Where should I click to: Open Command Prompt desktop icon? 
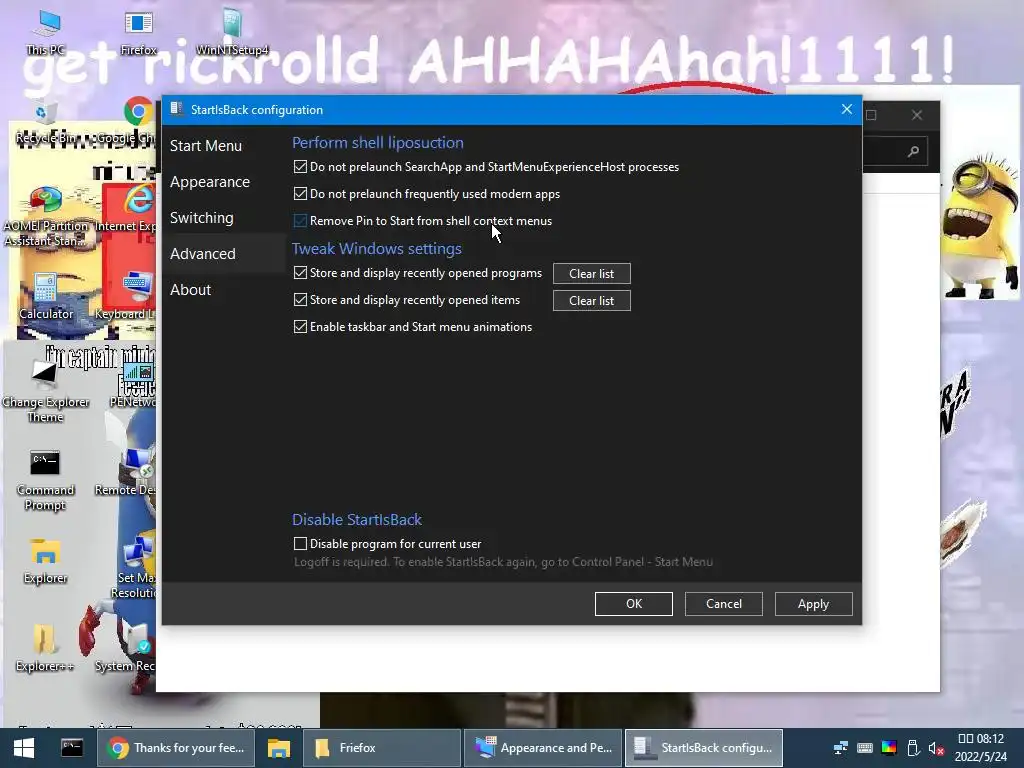click(45, 480)
